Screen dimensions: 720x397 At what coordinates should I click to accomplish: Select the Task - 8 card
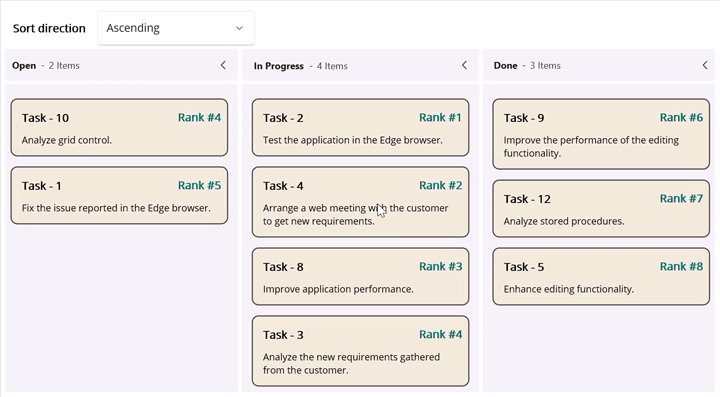pos(360,276)
